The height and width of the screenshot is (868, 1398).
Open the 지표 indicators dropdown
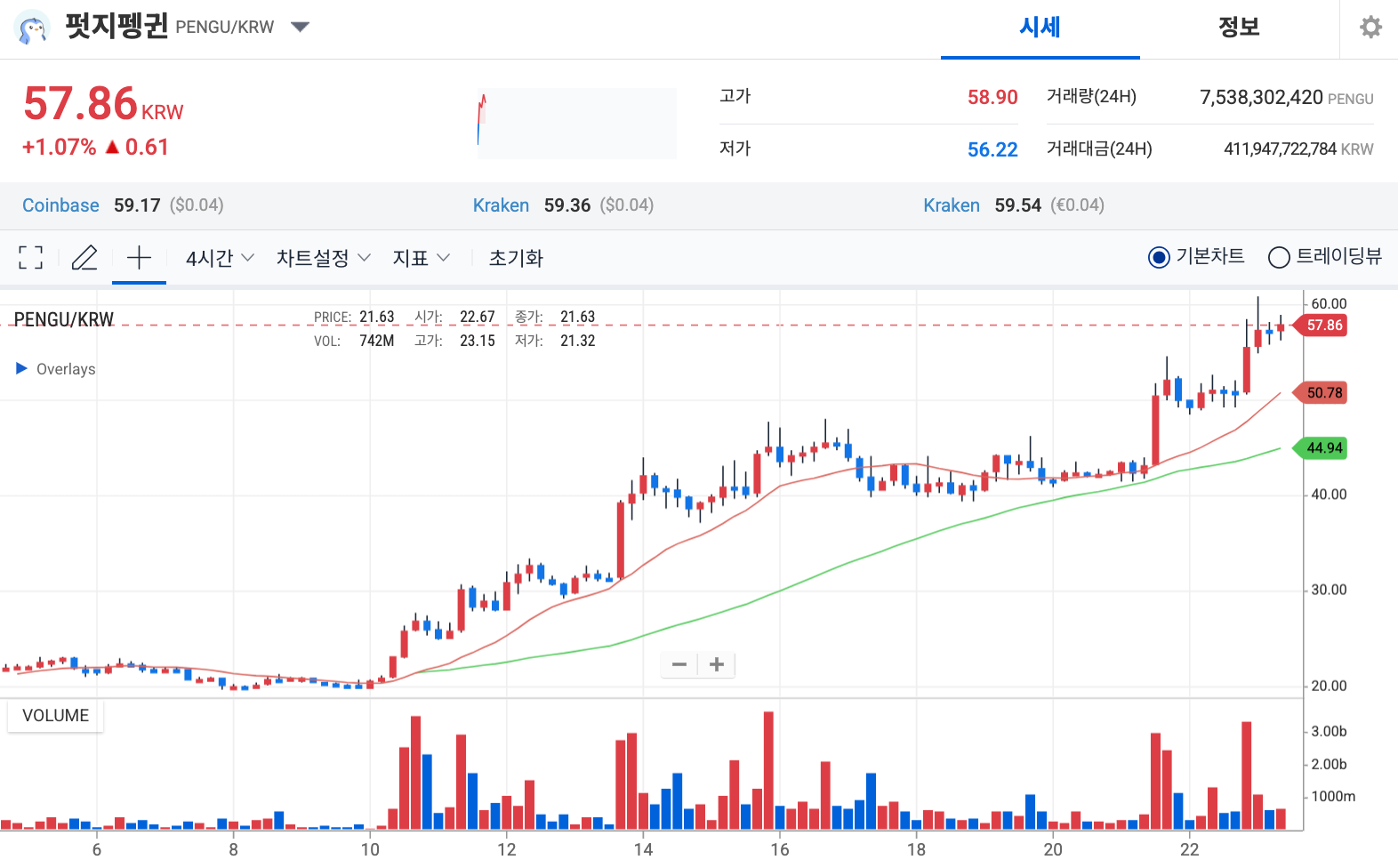[x=421, y=258]
